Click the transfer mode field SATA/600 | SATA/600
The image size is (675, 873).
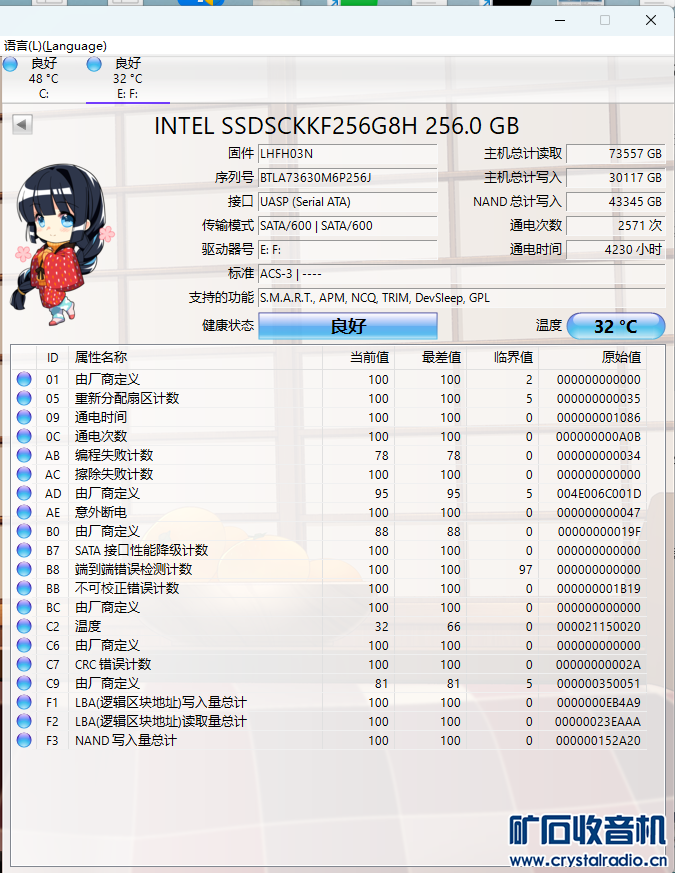[x=348, y=225]
